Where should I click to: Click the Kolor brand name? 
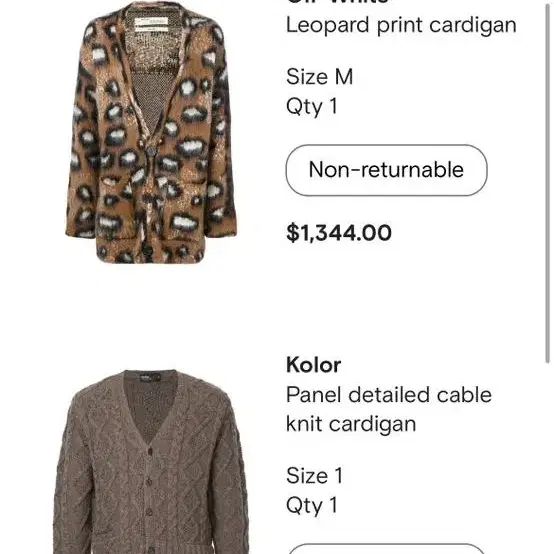pyautogui.click(x=313, y=365)
